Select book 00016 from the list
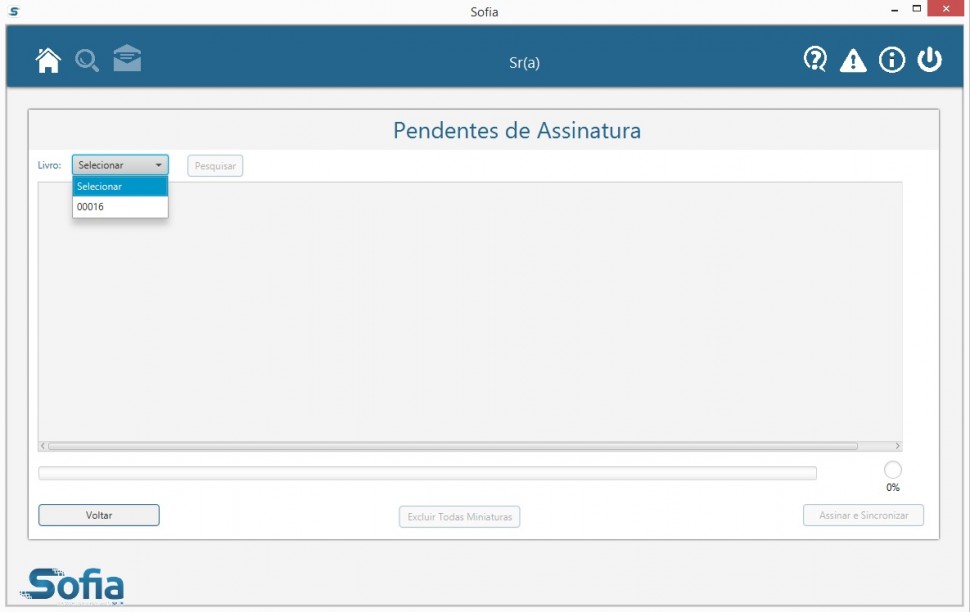Screen dimensions: 970x612 pyautogui.click(x=120, y=207)
